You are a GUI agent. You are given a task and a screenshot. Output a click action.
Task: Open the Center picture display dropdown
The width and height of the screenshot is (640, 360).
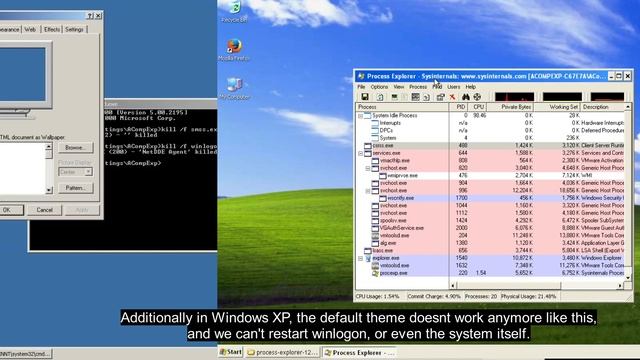[88, 172]
